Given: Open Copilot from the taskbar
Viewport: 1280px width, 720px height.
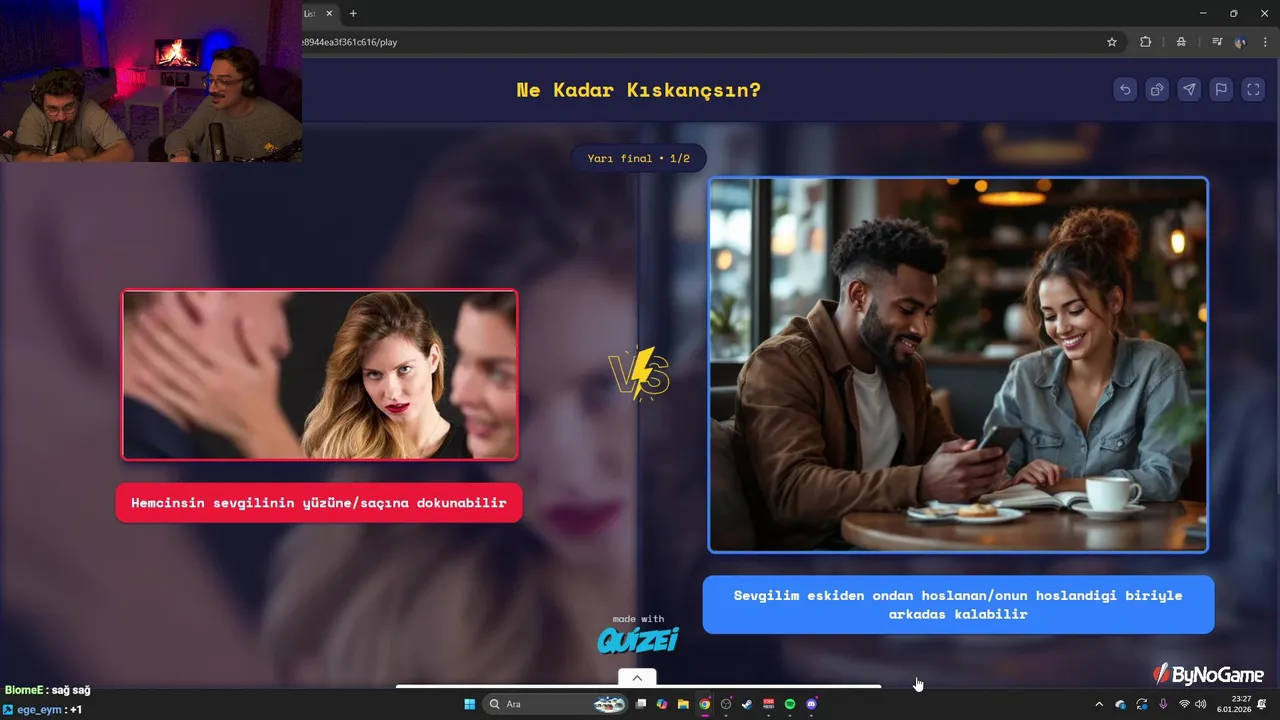Looking at the screenshot, I should pyautogui.click(x=662, y=704).
